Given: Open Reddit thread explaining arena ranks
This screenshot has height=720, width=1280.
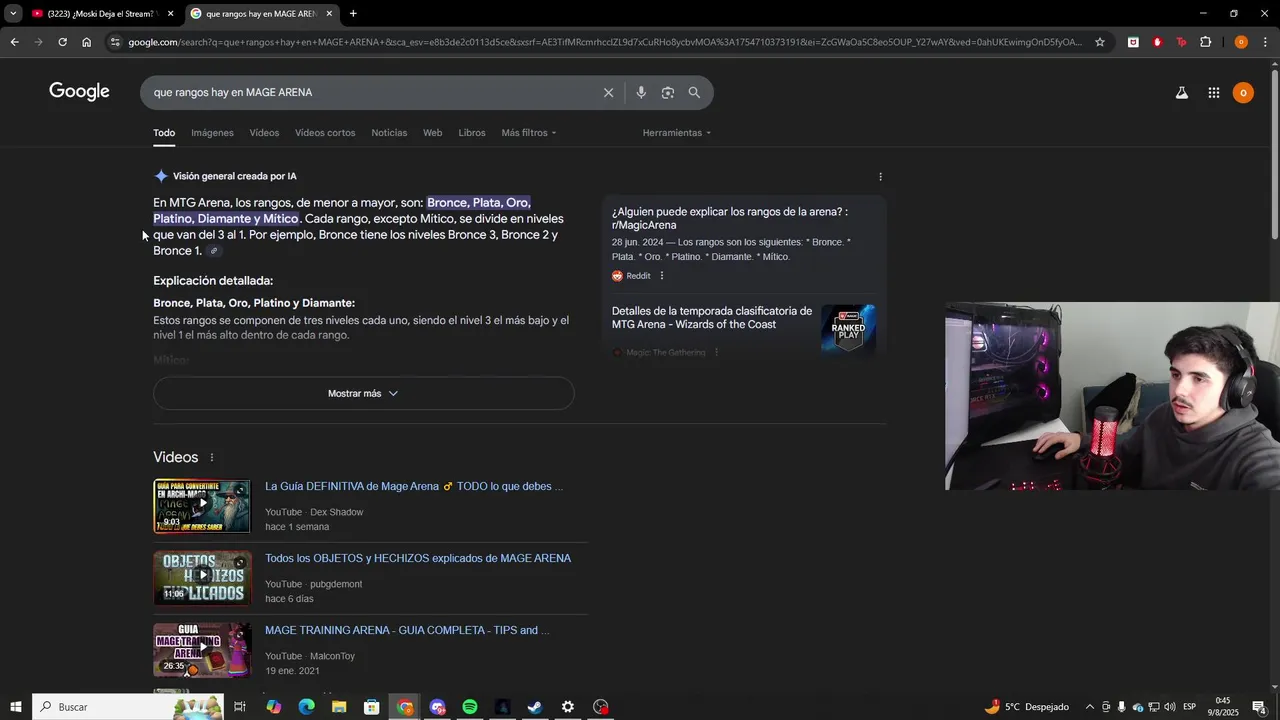Looking at the screenshot, I should 729,218.
